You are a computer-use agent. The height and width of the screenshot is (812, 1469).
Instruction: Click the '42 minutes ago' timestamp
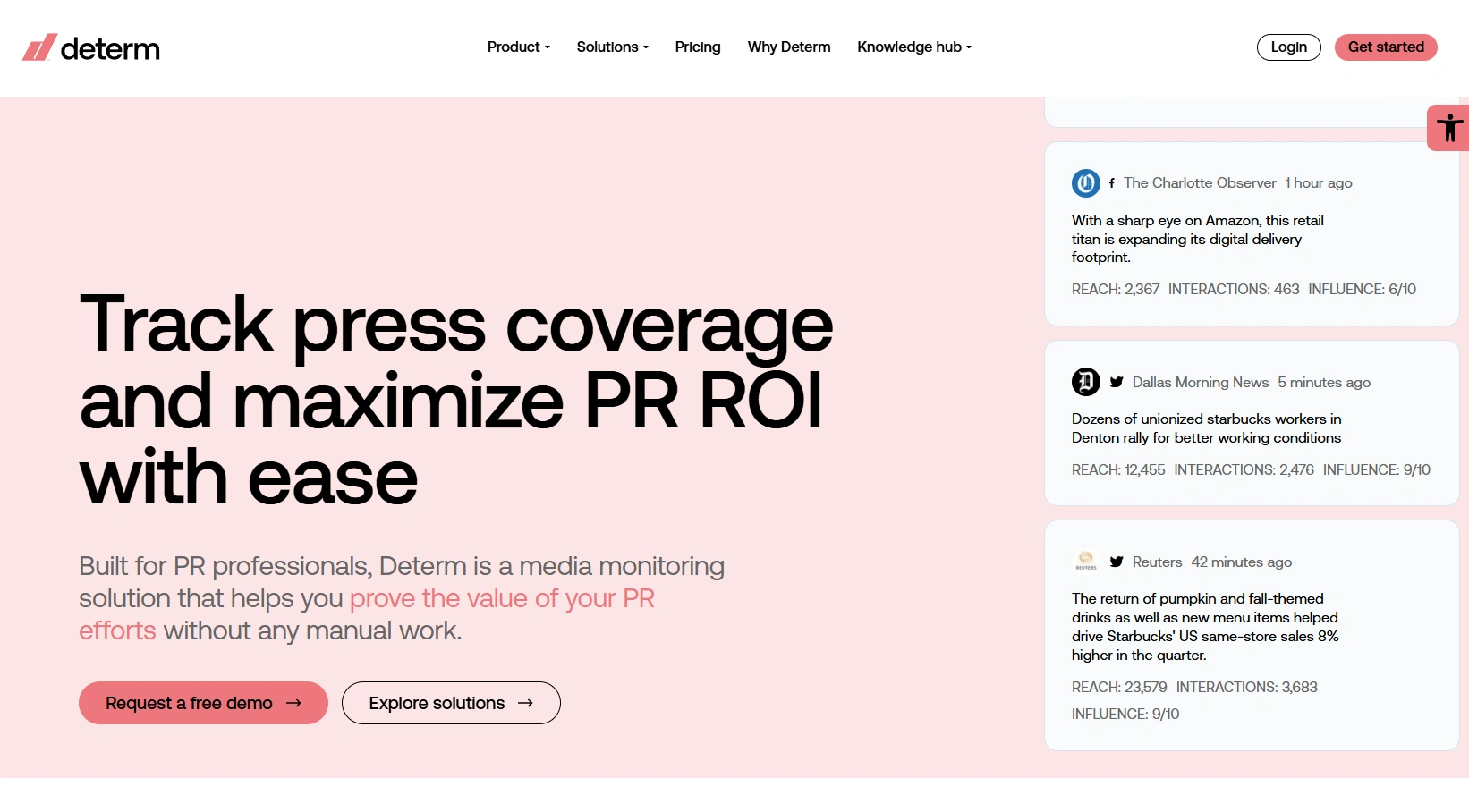pyautogui.click(x=1242, y=562)
